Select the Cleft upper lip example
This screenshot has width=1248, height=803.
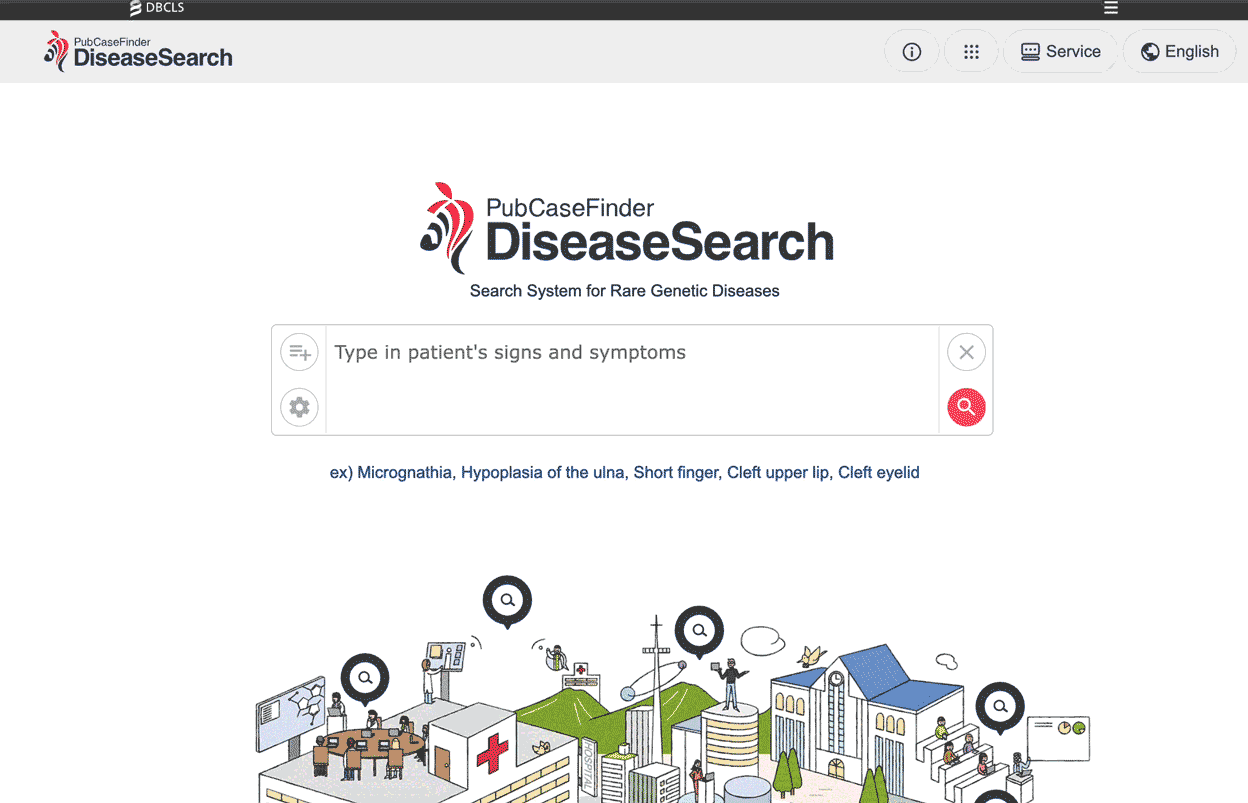[x=778, y=472]
